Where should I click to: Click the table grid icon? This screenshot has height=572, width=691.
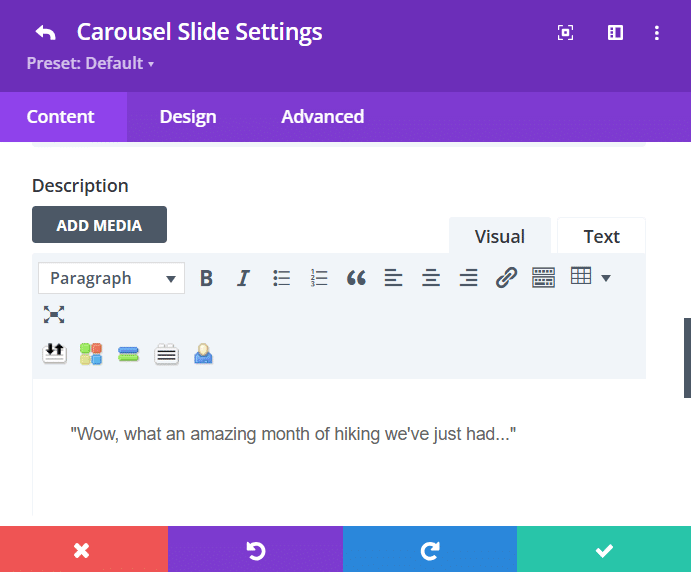coord(581,276)
